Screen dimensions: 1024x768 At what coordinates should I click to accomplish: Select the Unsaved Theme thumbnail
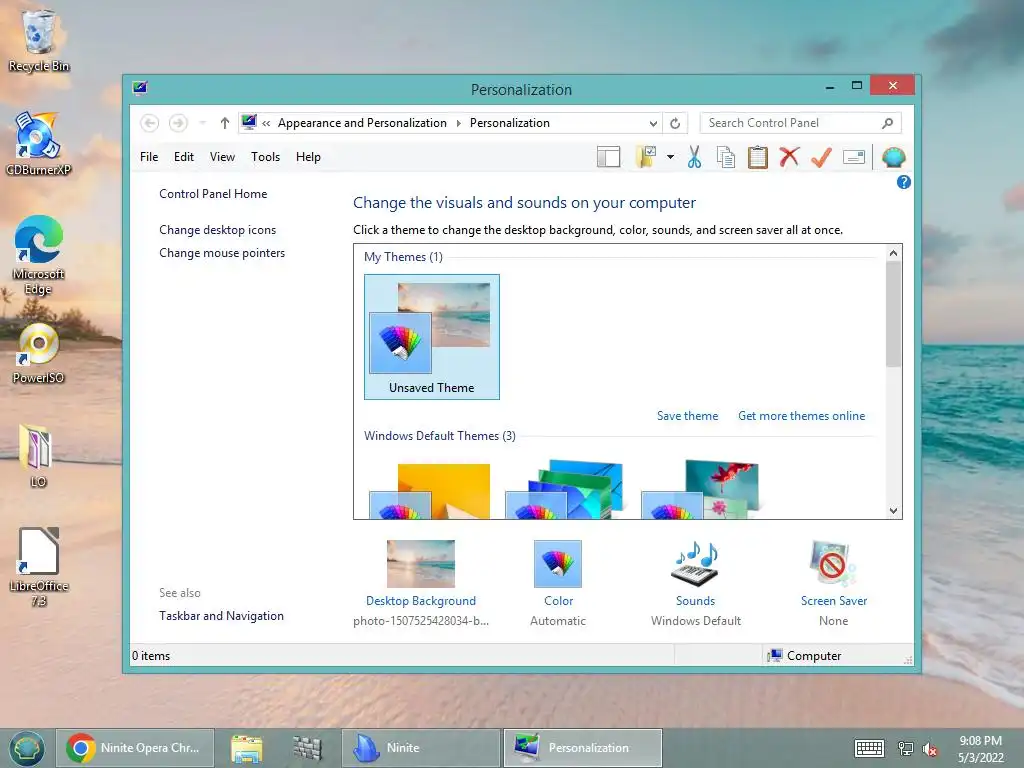(x=432, y=336)
